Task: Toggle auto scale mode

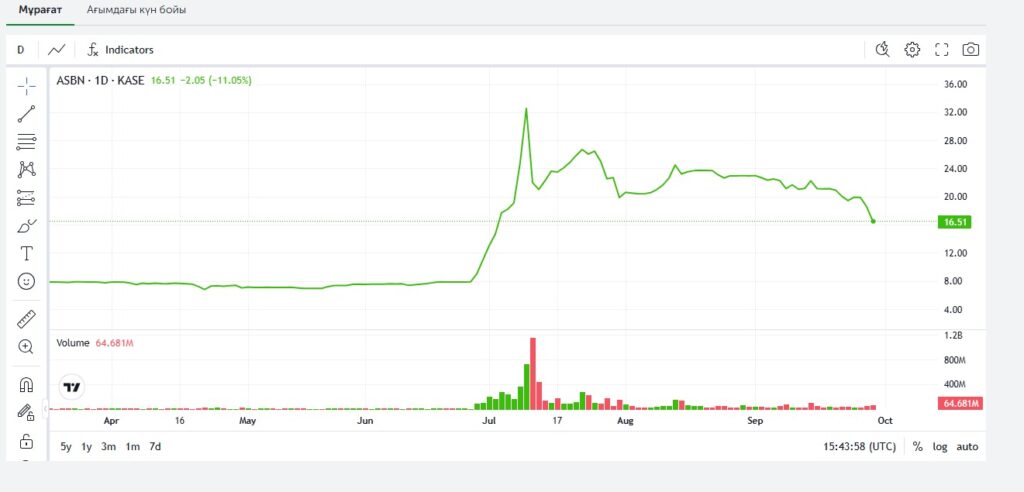Action: point(967,447)
